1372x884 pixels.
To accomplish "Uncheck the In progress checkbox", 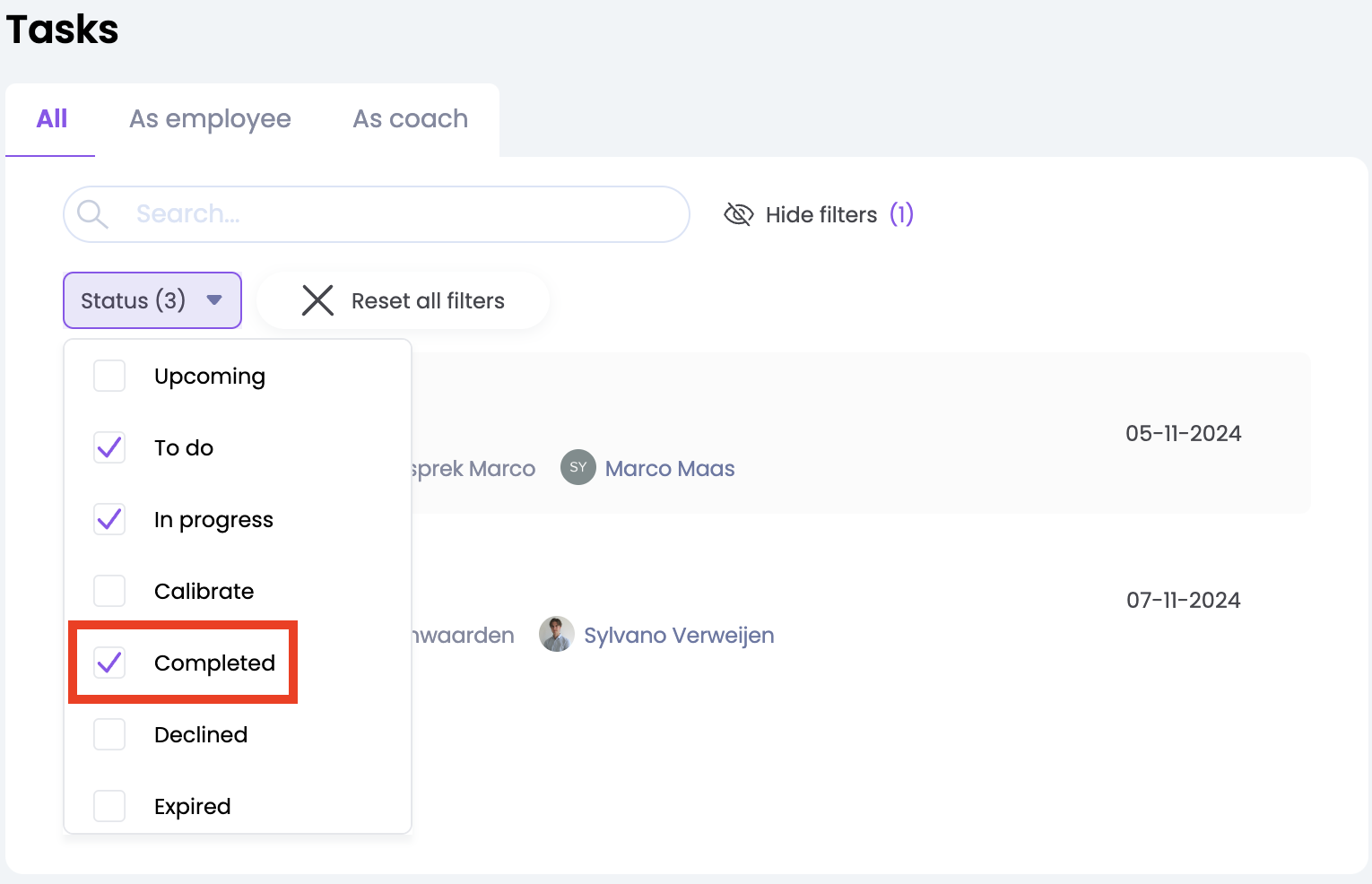I will point(109,519).
